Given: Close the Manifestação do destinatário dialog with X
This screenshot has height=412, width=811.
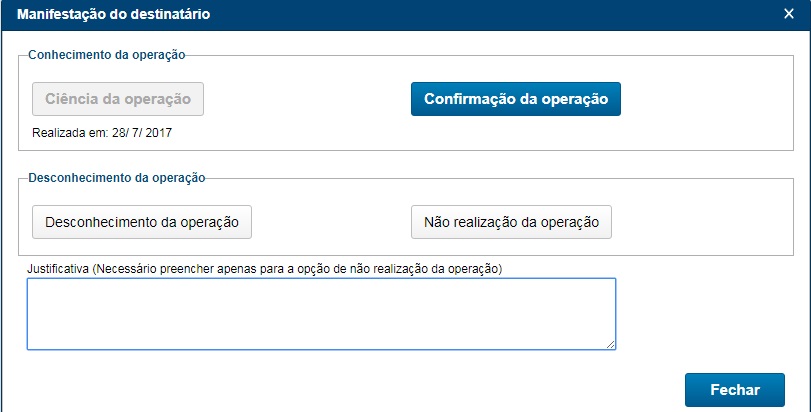Looking at the screenshot, I should tap(789, 14).
